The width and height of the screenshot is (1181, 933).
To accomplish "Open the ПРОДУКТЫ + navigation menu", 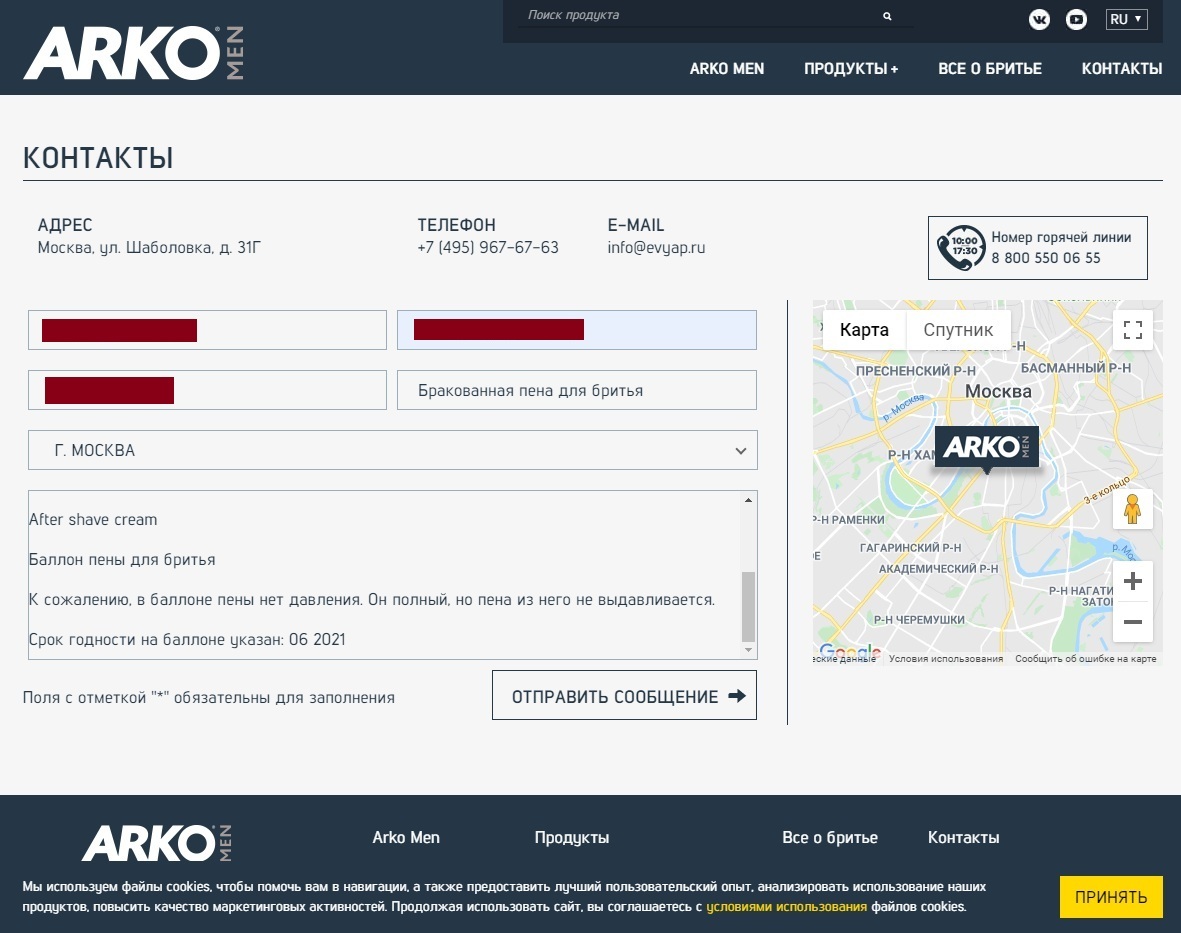I will [850, 69].
